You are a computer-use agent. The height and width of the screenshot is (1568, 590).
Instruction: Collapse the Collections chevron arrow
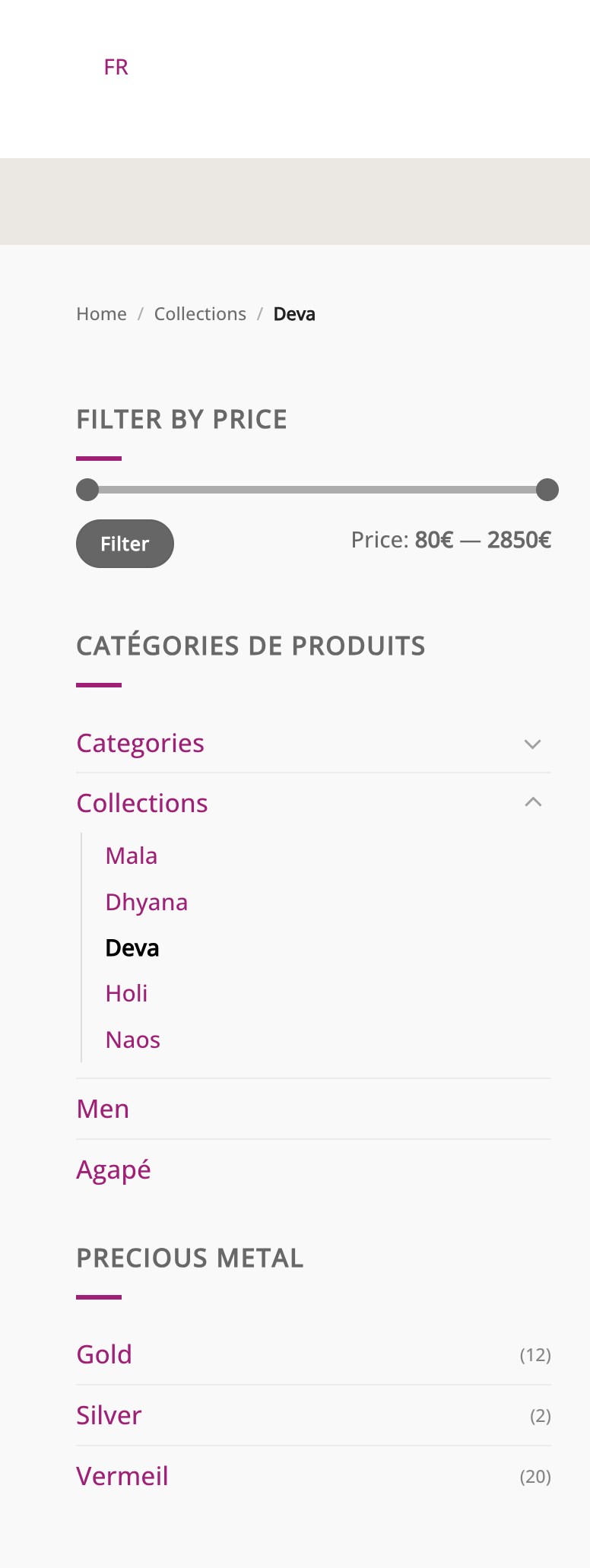click(x=533, y=802)
